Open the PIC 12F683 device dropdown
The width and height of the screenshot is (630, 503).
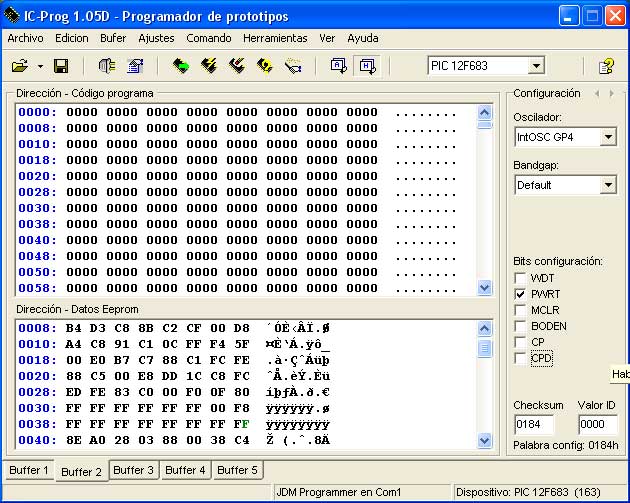[x=536, y=66]
